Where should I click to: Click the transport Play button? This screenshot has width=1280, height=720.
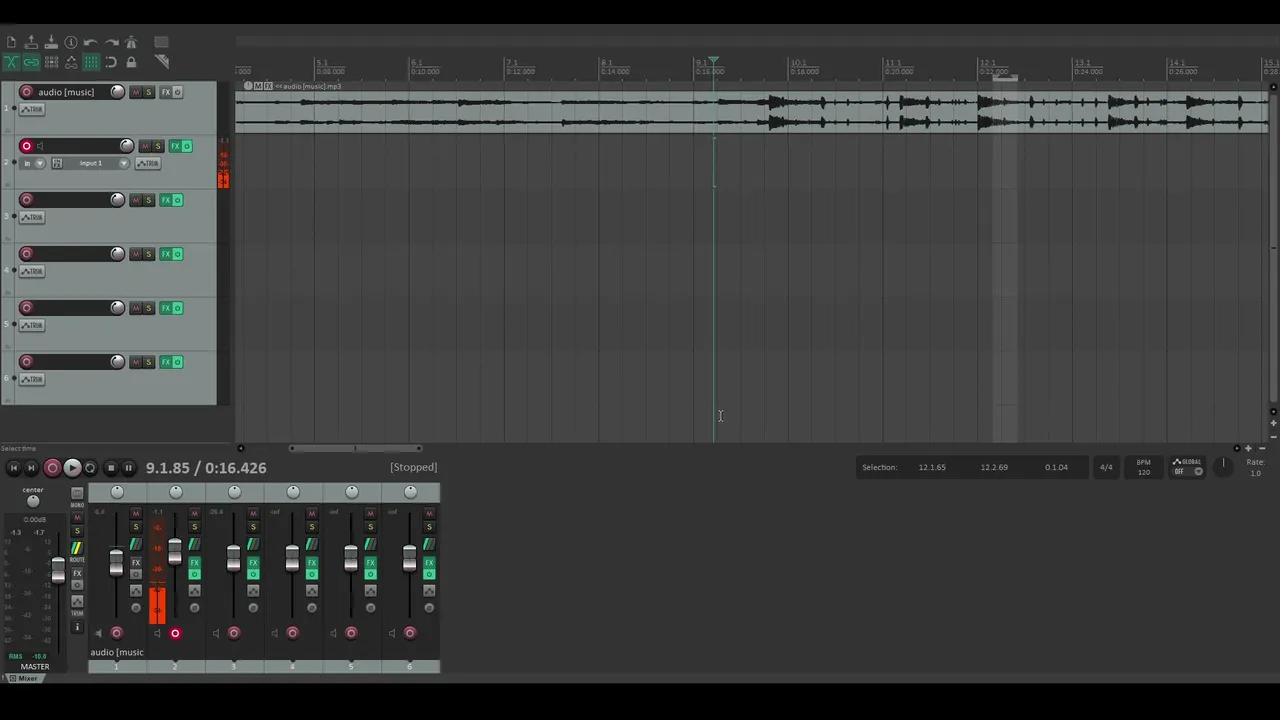pyautogui.click(x=72, y=468)
